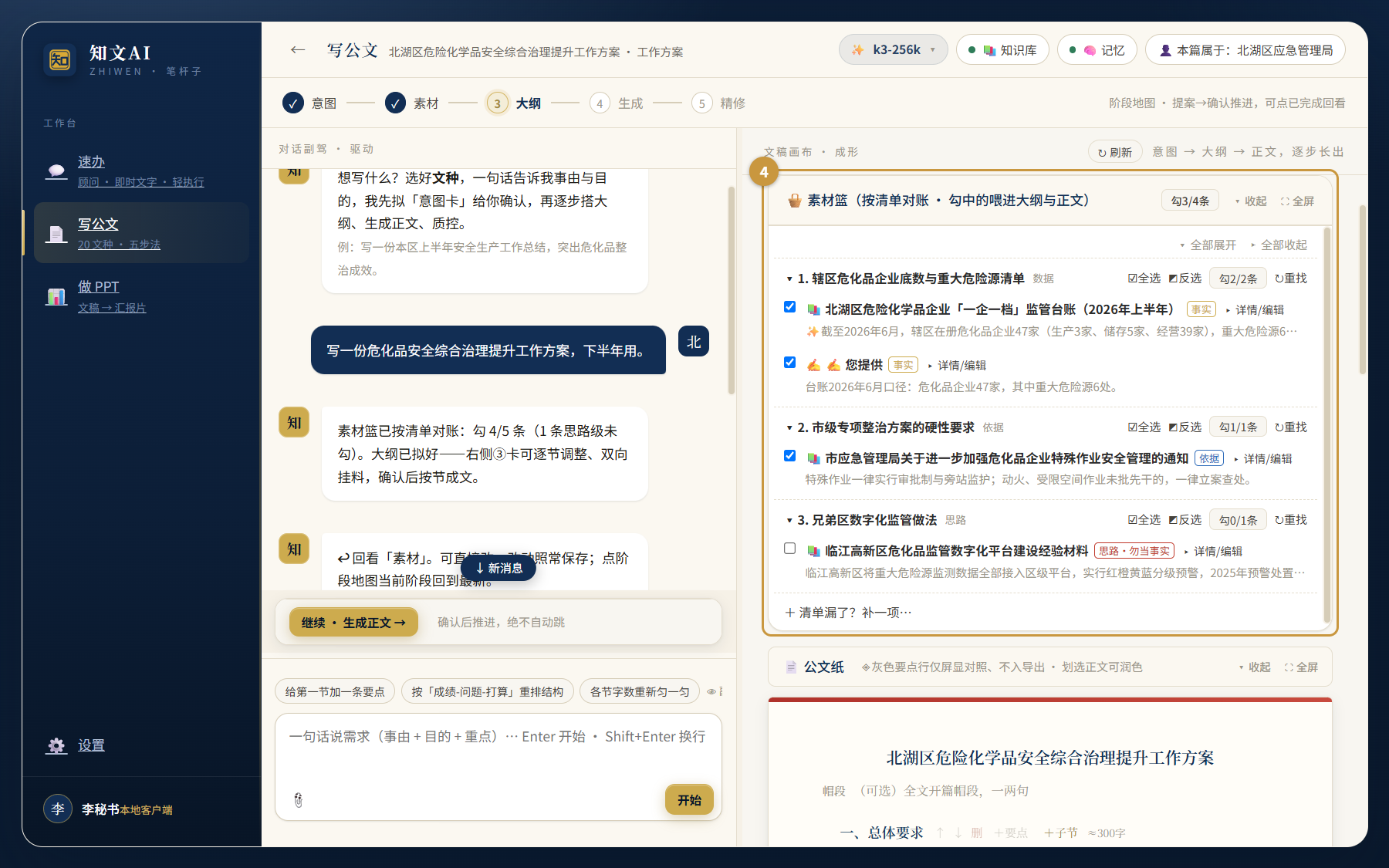Viewport: 1389px width, 868px height.
Task: Expand 详情/编辑 for 临江高新区 material
Action: click(x=1213, y=551)
